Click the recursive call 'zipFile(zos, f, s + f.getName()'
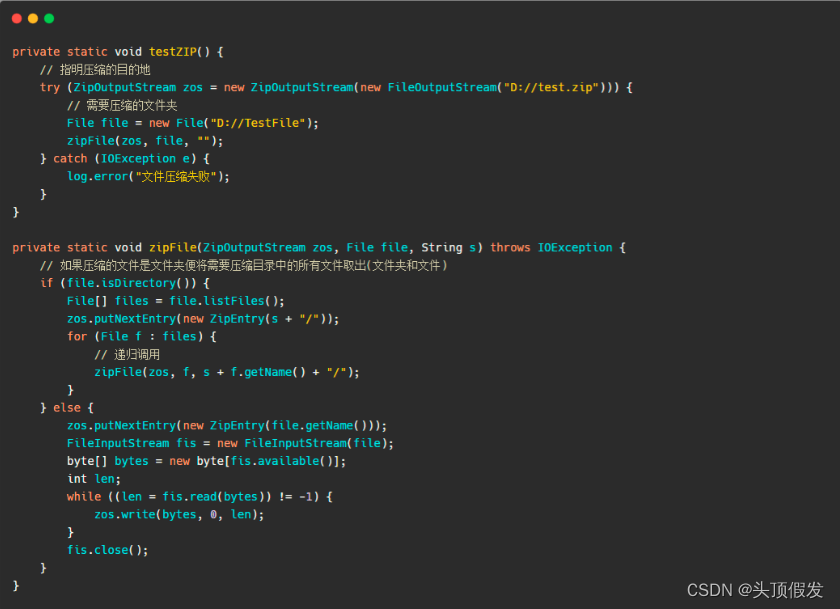Image resolution: width=840 pixels, height=609 pixels. click(x=227, y=372)
